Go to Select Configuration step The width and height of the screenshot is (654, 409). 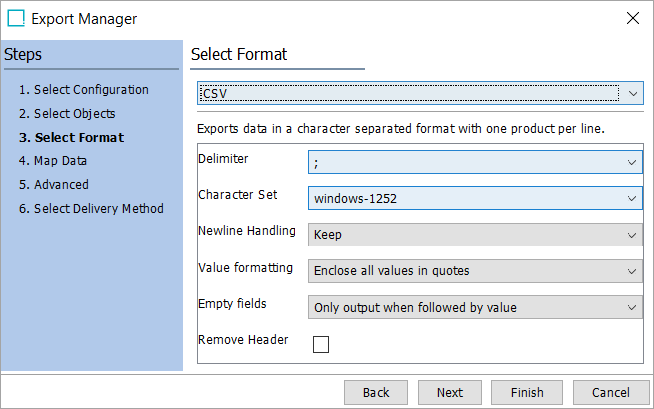tap(84, 90)
